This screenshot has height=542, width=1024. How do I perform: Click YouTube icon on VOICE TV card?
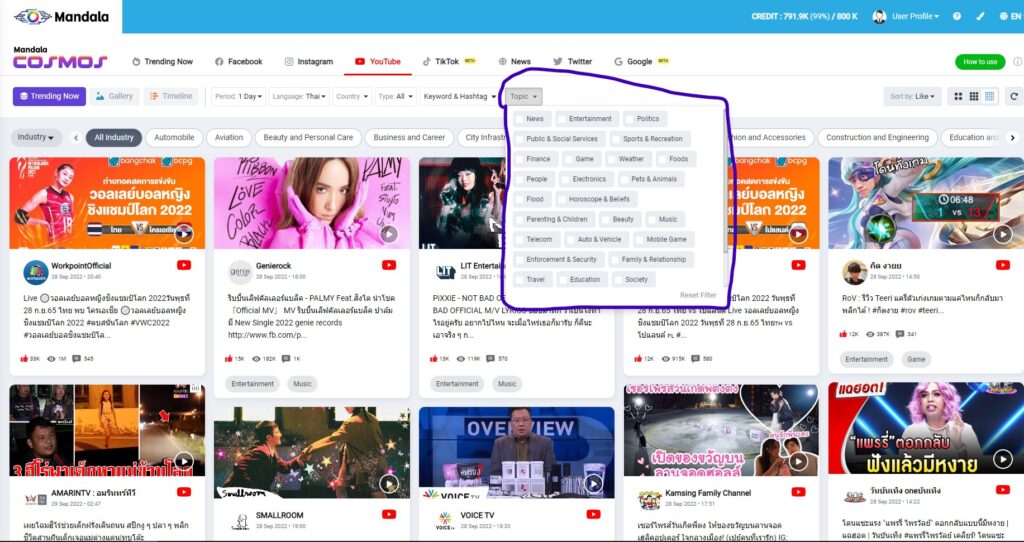[x=593, y=515]
